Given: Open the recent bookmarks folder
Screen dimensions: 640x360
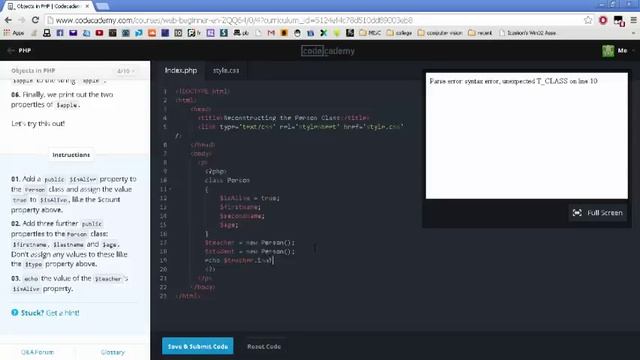Looking at the screenshot, I should pyautogui.click(x=480, y=33).
